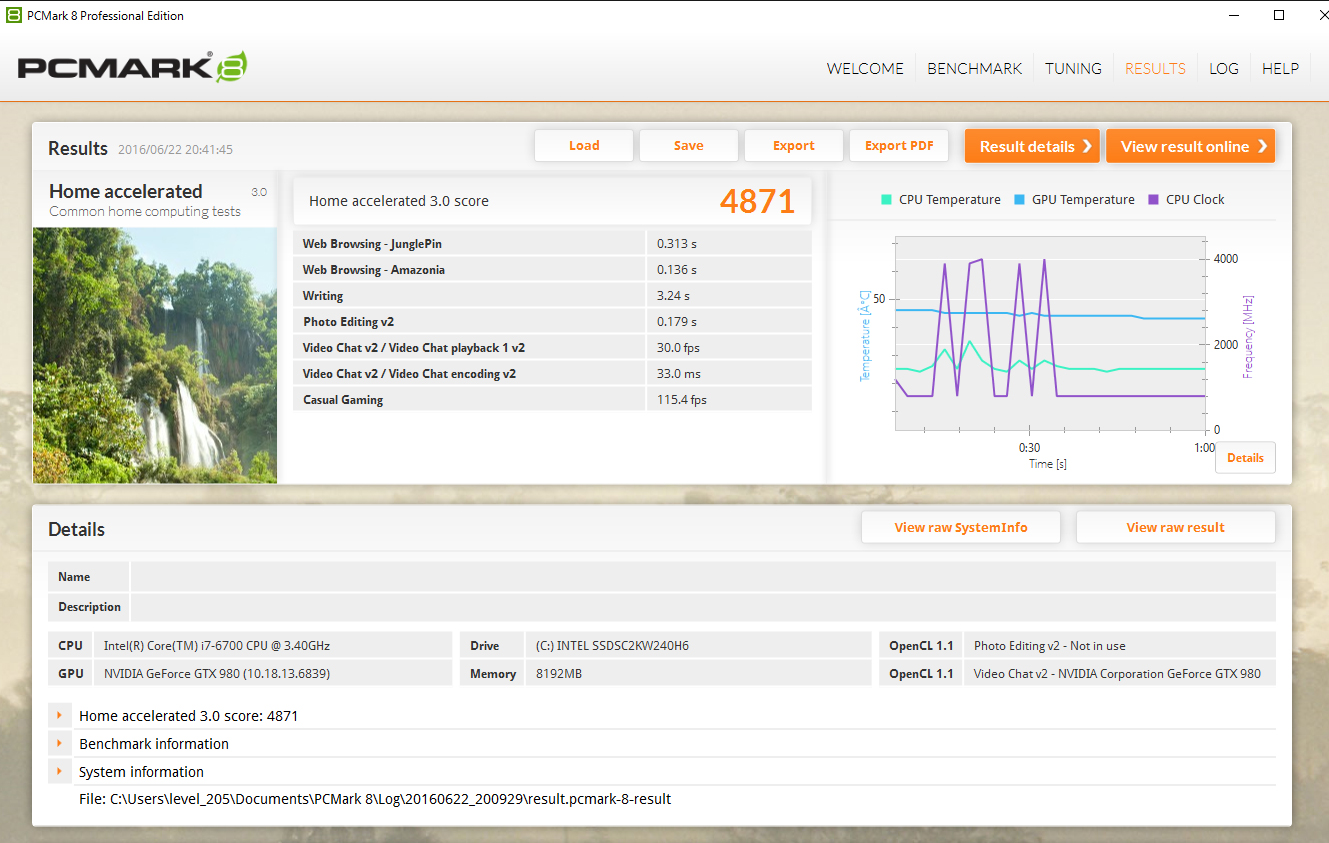
Task: Click Export PDF button
Action: 899,146
